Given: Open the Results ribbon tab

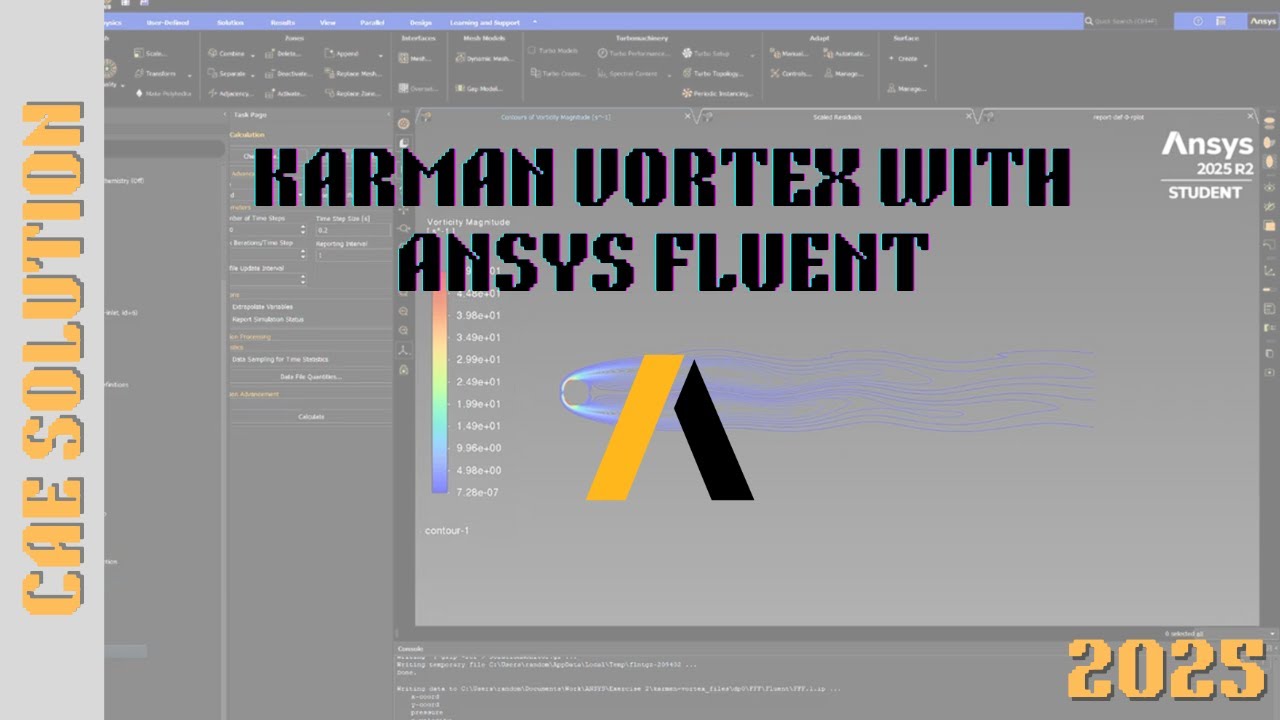Looking at the screenshot, I should point(282,22).
